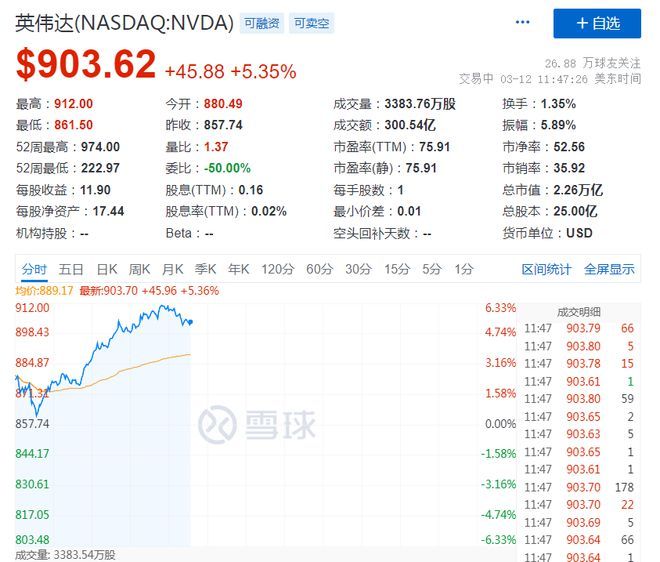The height and width of the screenshot is (562, 660).
Task: Click the 换手 value 1.35%
Action: 558,104
